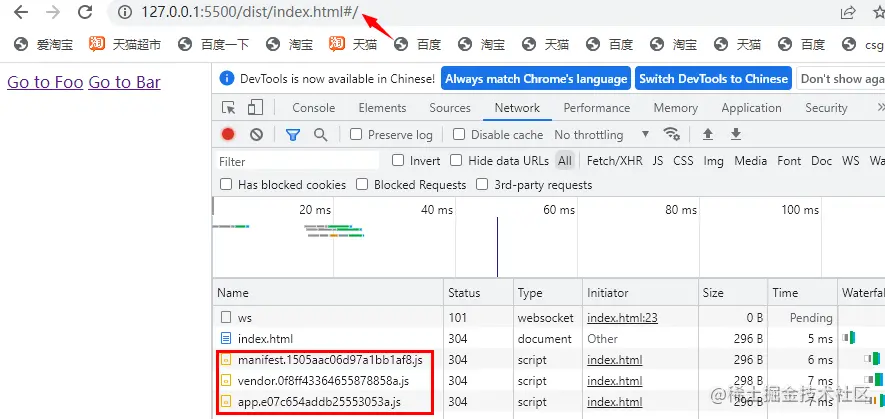Select the All request type filter

coord(564,161)
